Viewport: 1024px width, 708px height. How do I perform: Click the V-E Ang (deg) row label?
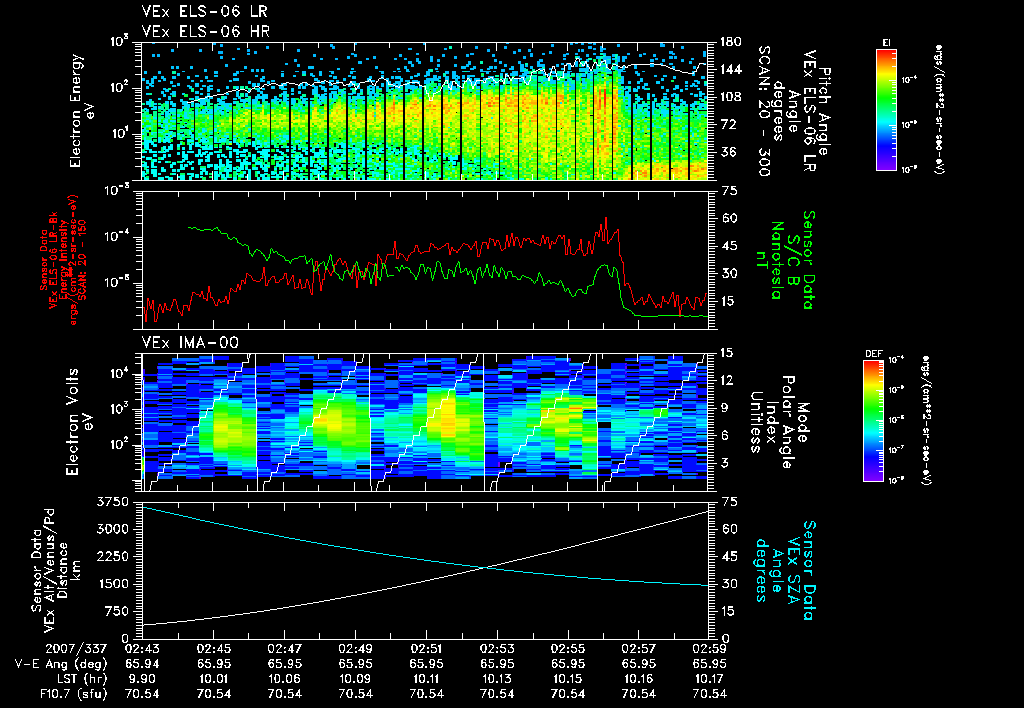(x=61, y=664)
